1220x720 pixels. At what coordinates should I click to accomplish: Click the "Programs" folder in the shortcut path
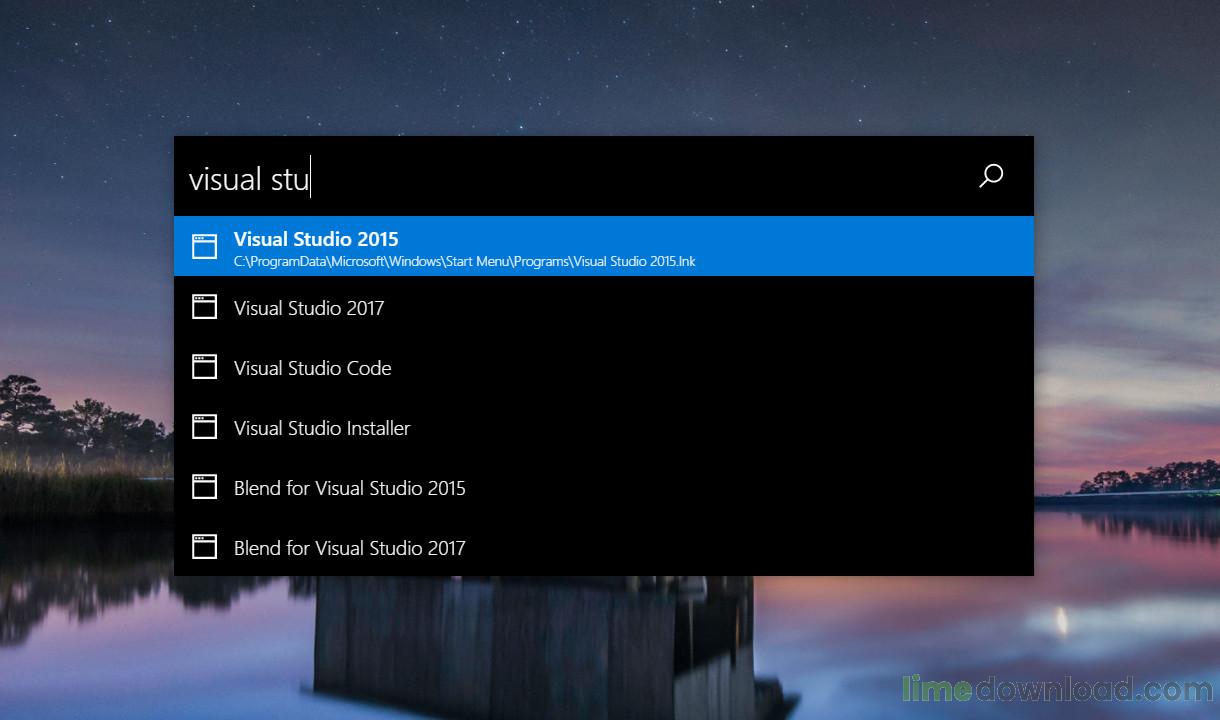[542, 262]
